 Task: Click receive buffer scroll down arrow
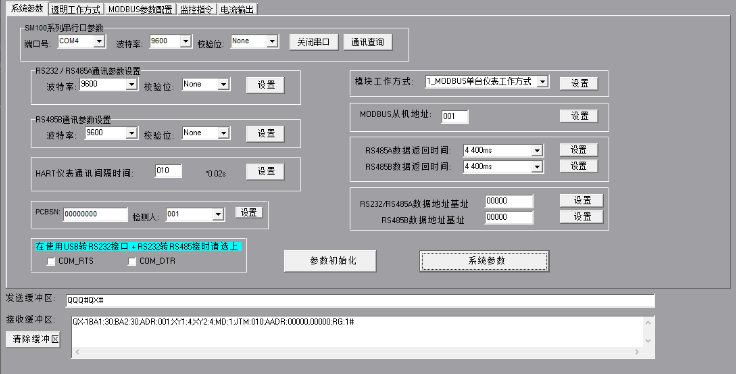(648, 341)
